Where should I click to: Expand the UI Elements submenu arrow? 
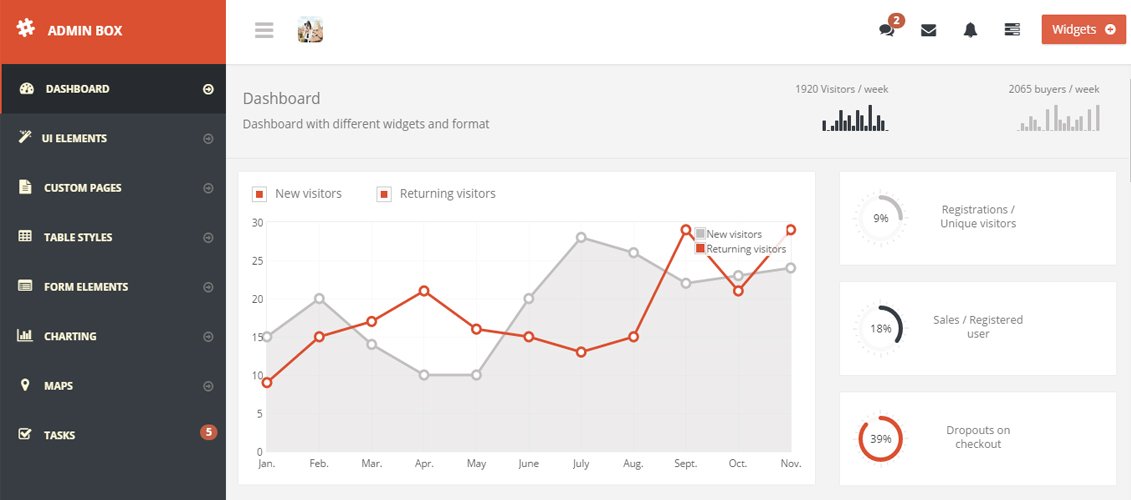(x=208, y=139)
